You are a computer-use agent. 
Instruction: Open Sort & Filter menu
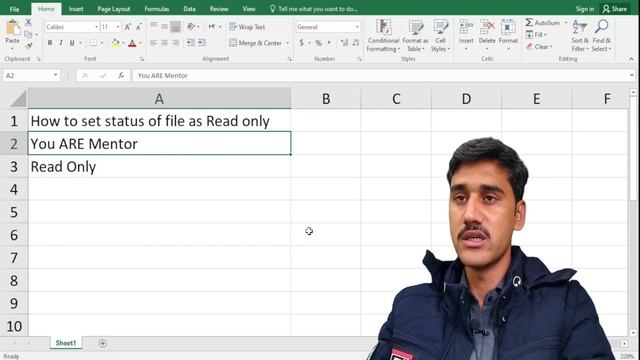[580, 36]
